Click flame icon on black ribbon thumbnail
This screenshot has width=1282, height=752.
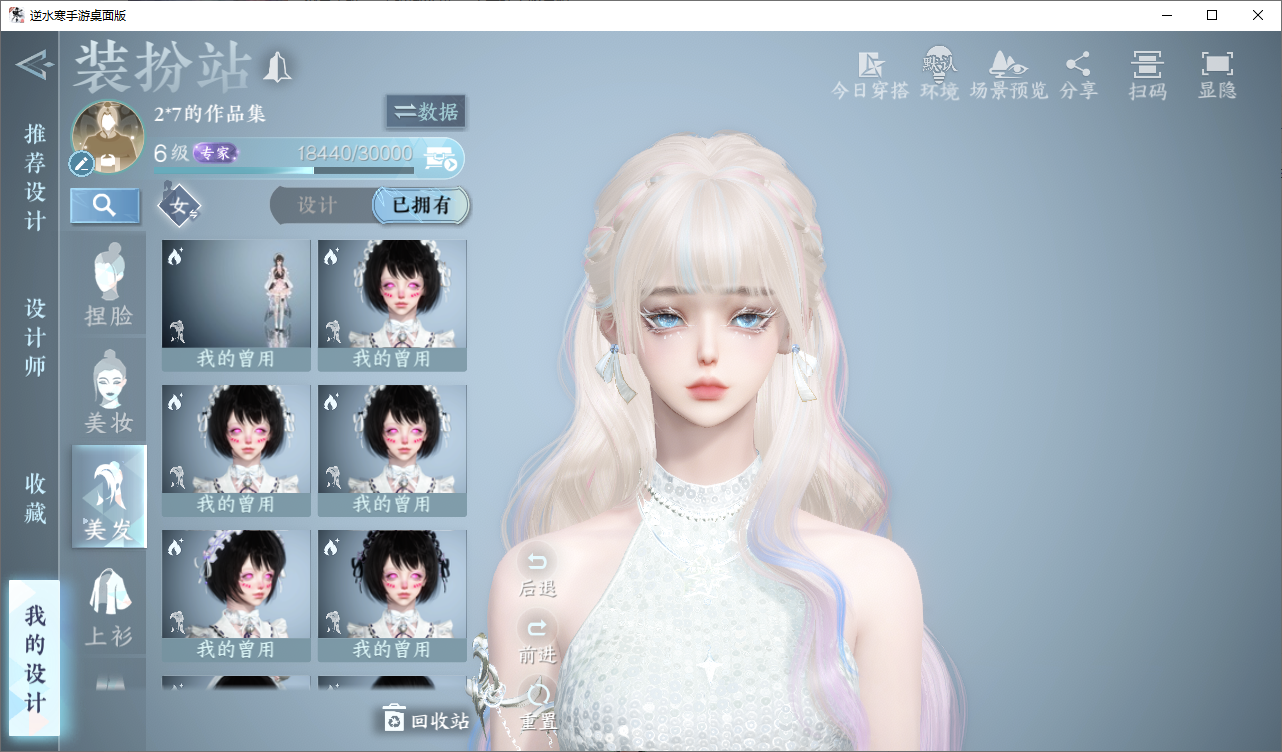coord(332,546)
